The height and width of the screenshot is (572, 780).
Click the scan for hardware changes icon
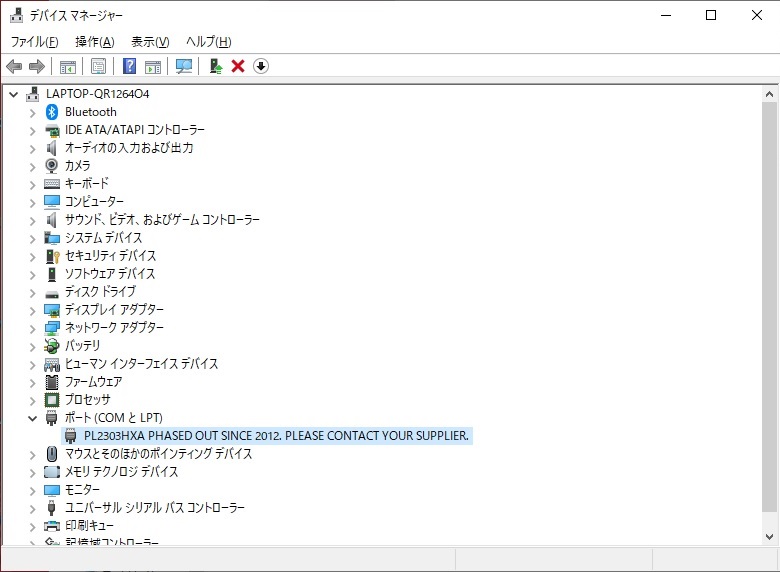(184, 66)
